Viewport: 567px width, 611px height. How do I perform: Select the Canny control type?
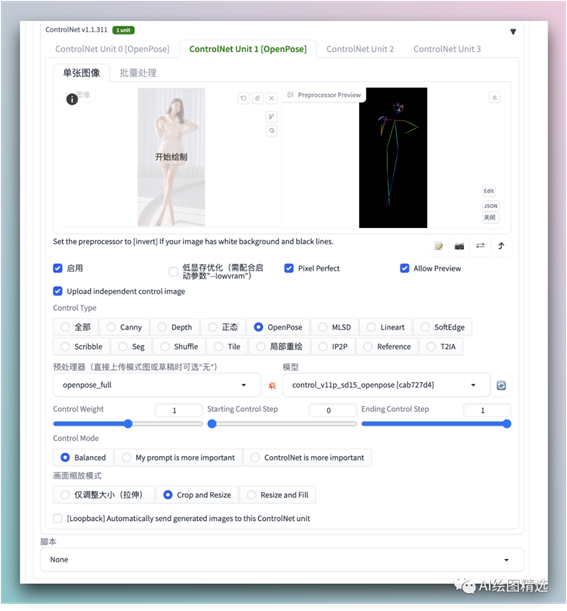125,327
